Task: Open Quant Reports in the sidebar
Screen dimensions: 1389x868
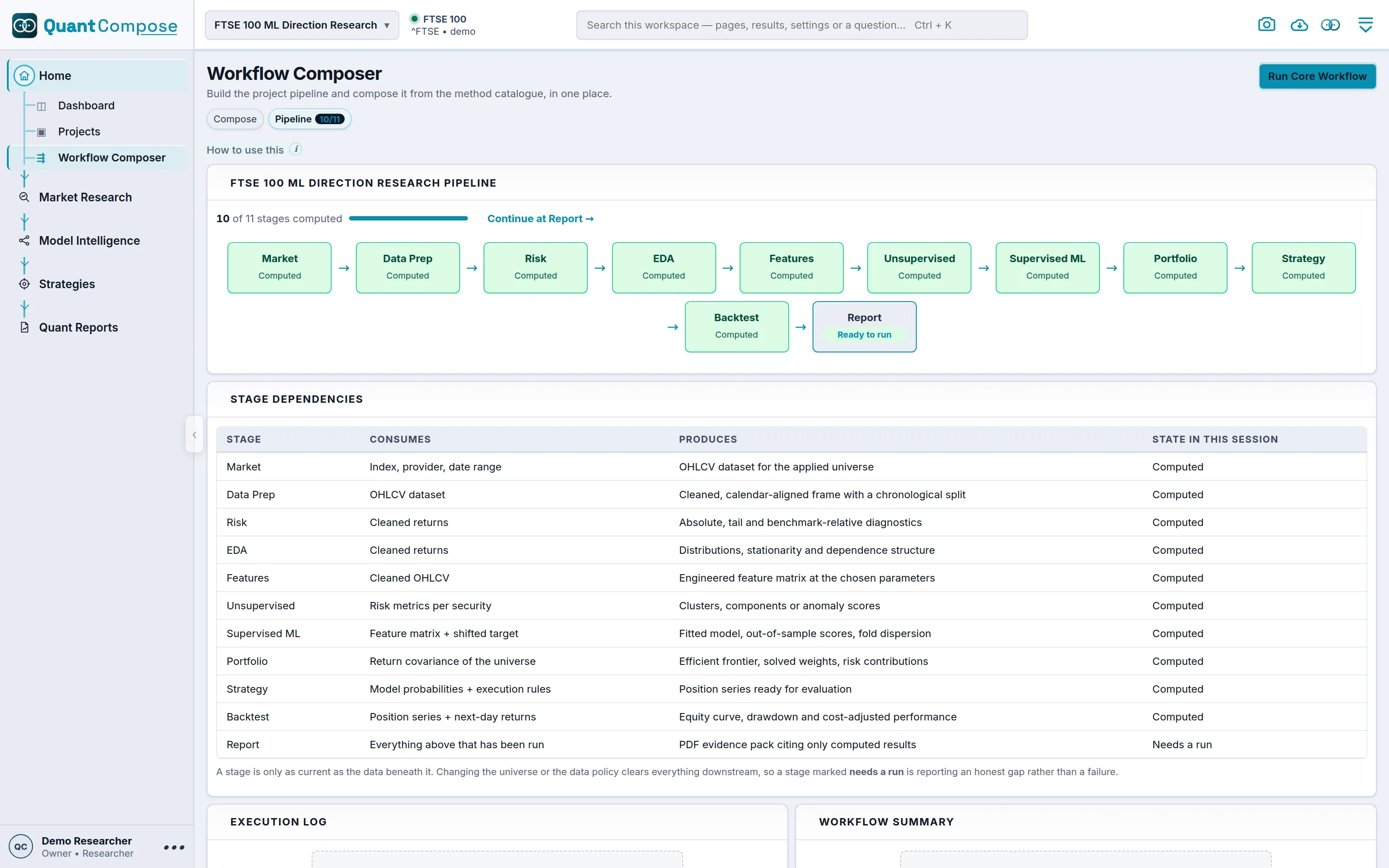Action: (78, 327)
